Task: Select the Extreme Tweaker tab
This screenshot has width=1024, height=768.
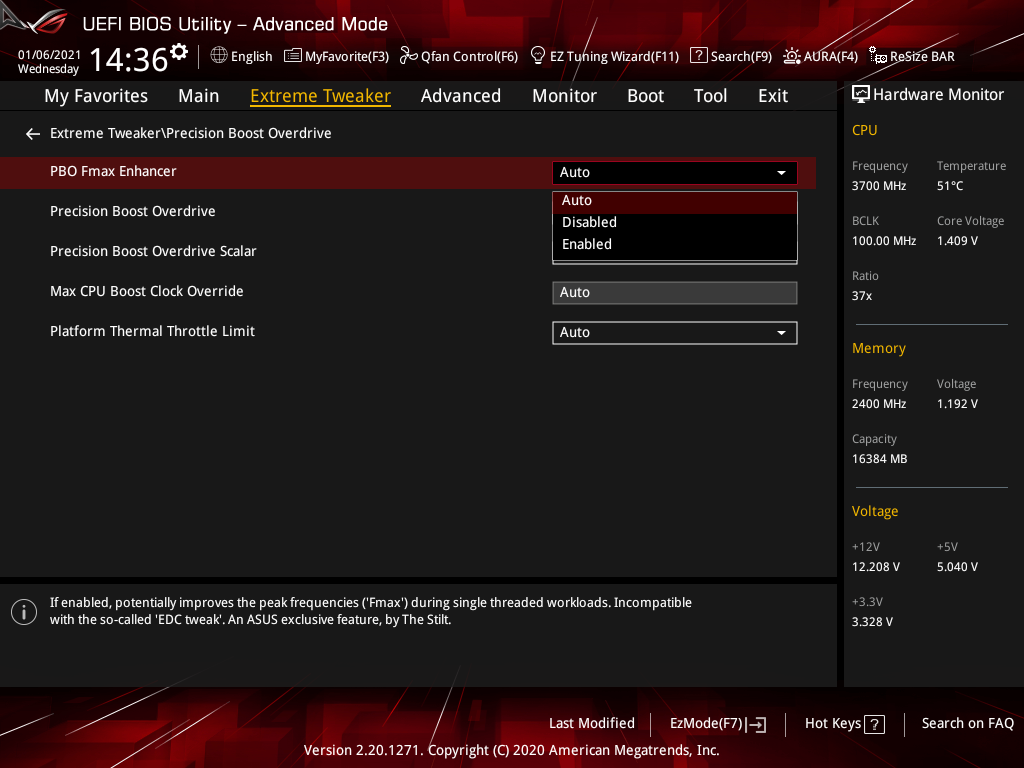Action: tap(320, 96)
